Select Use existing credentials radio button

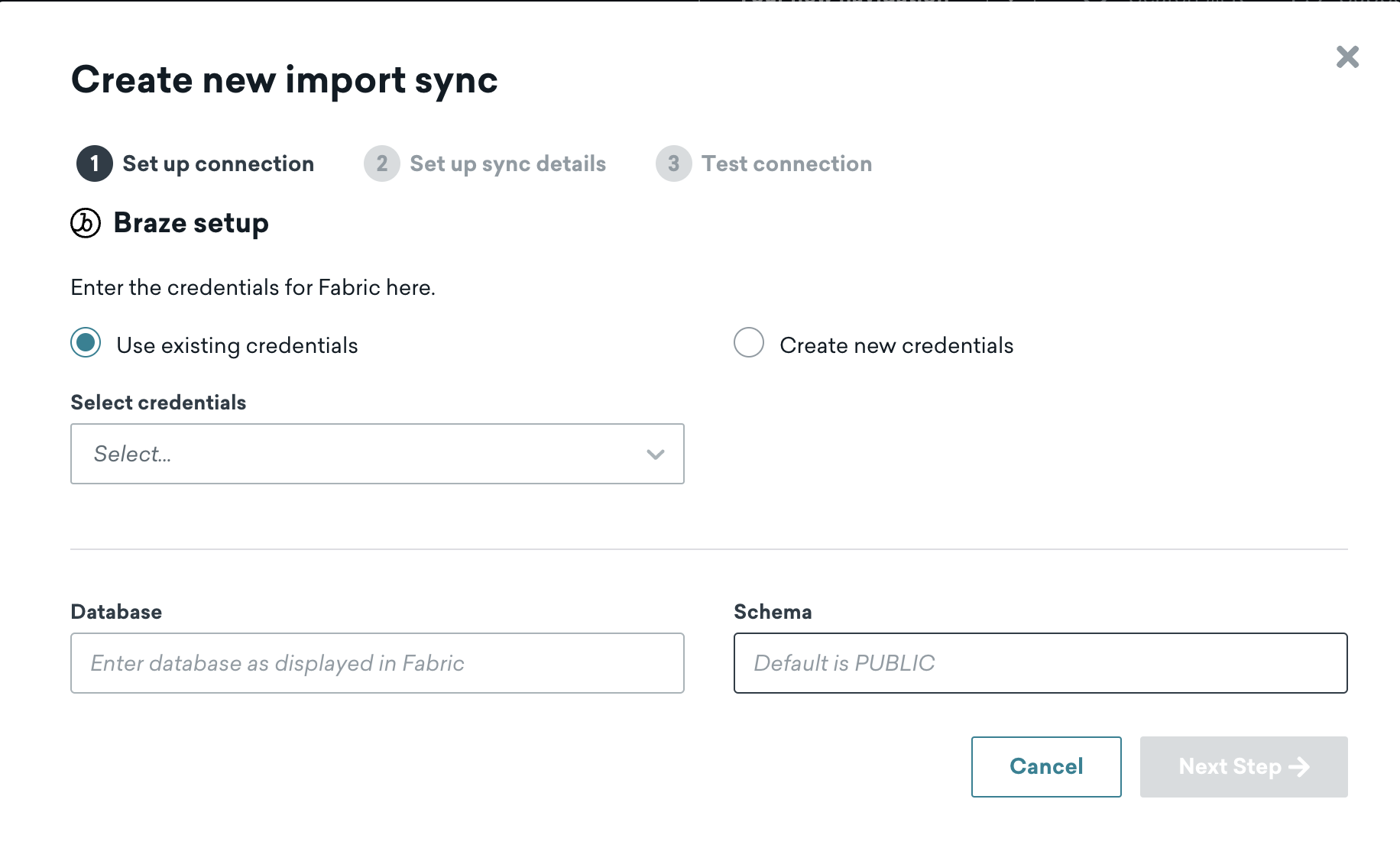[x=86, y=343]
